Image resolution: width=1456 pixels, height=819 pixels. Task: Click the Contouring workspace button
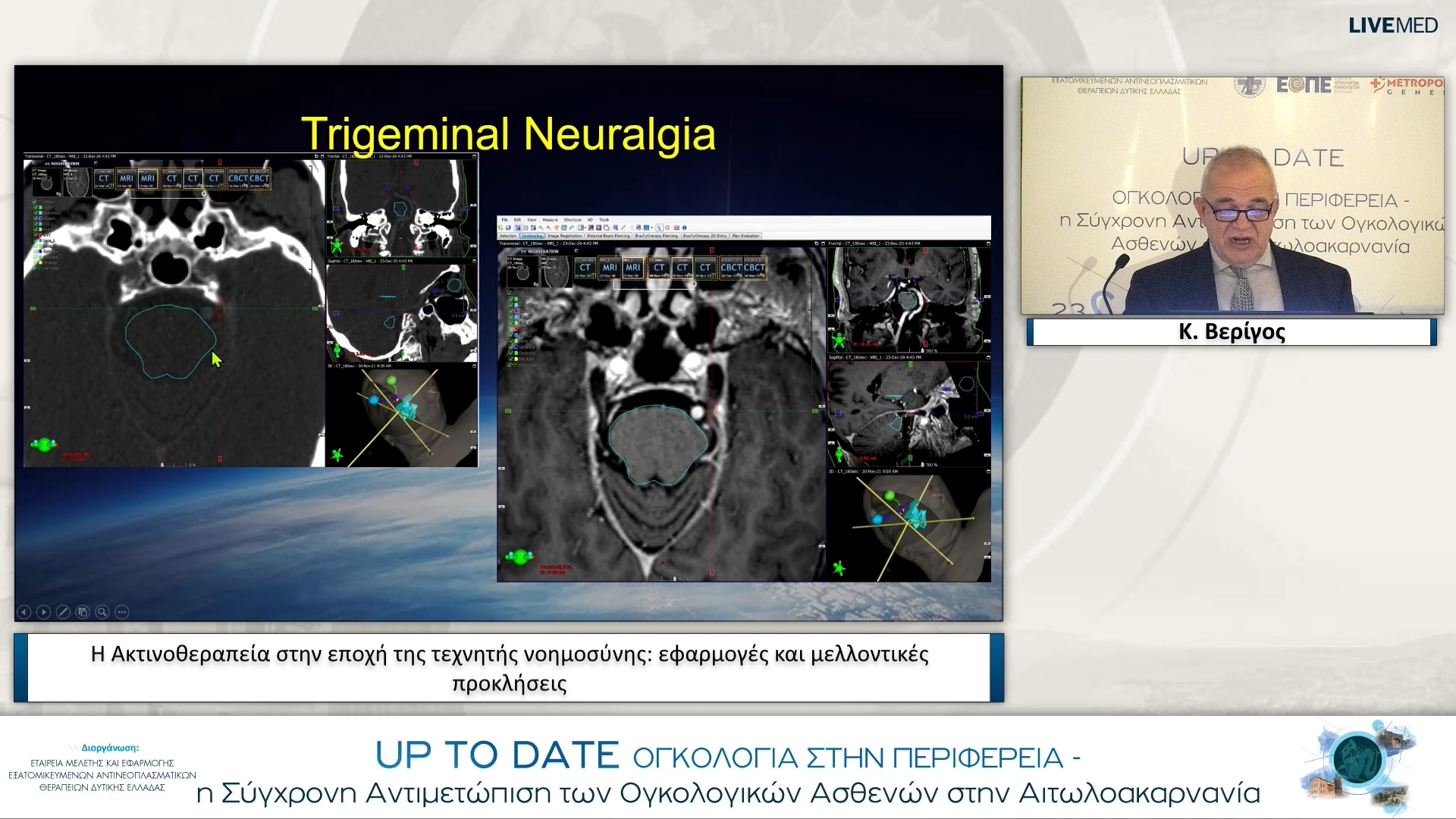532,236
